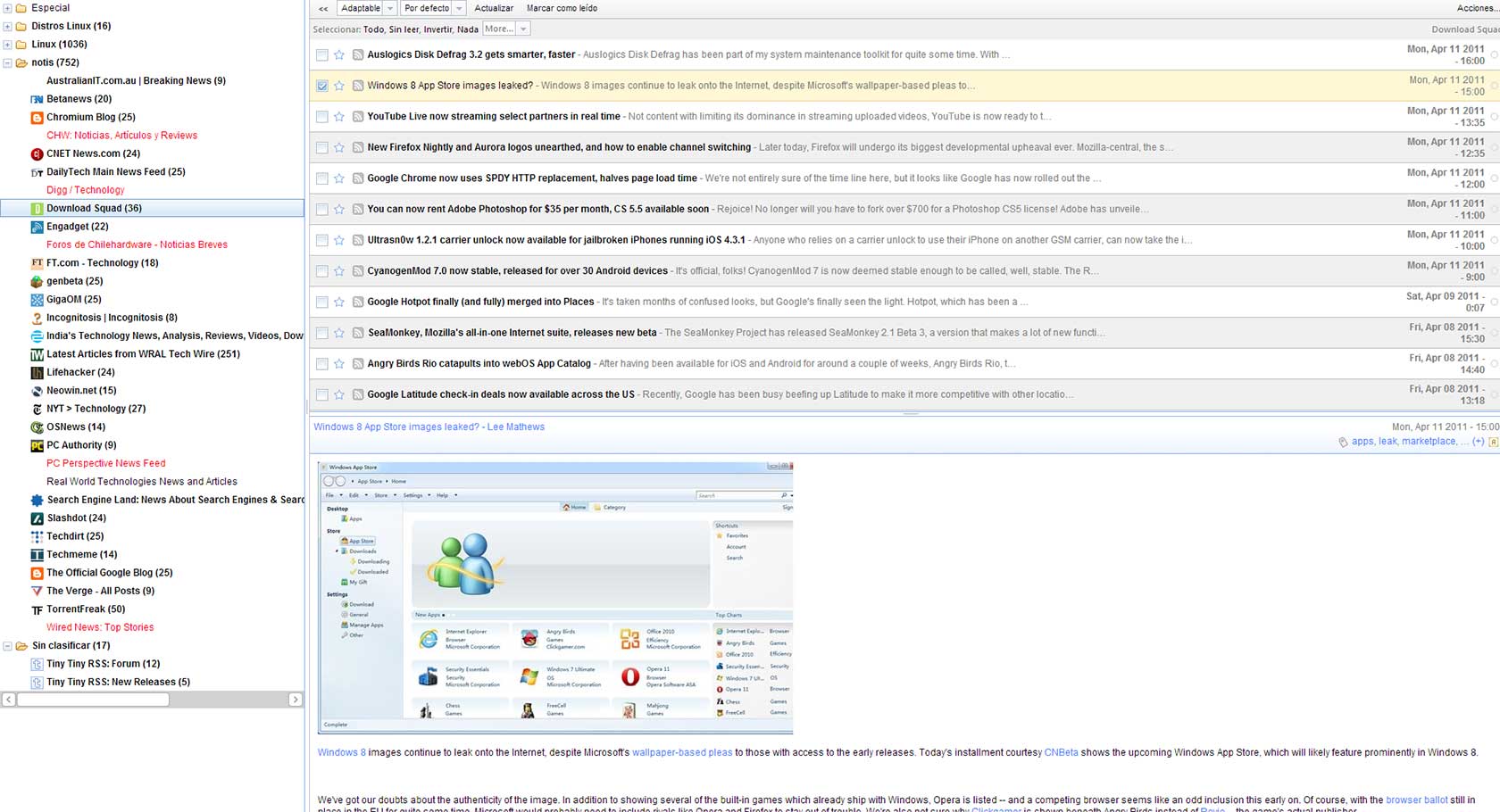Click the Slashdot feed icon
Viewport: 1500px width, 812px height.
(37, 518)
